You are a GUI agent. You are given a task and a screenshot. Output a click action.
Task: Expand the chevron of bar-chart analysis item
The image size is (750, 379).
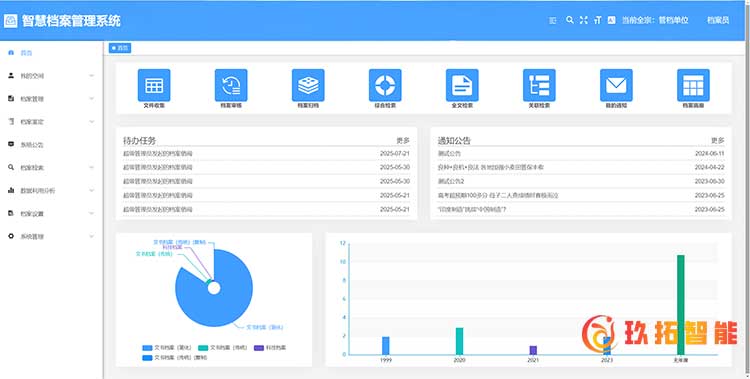click(x=91, y=190)
